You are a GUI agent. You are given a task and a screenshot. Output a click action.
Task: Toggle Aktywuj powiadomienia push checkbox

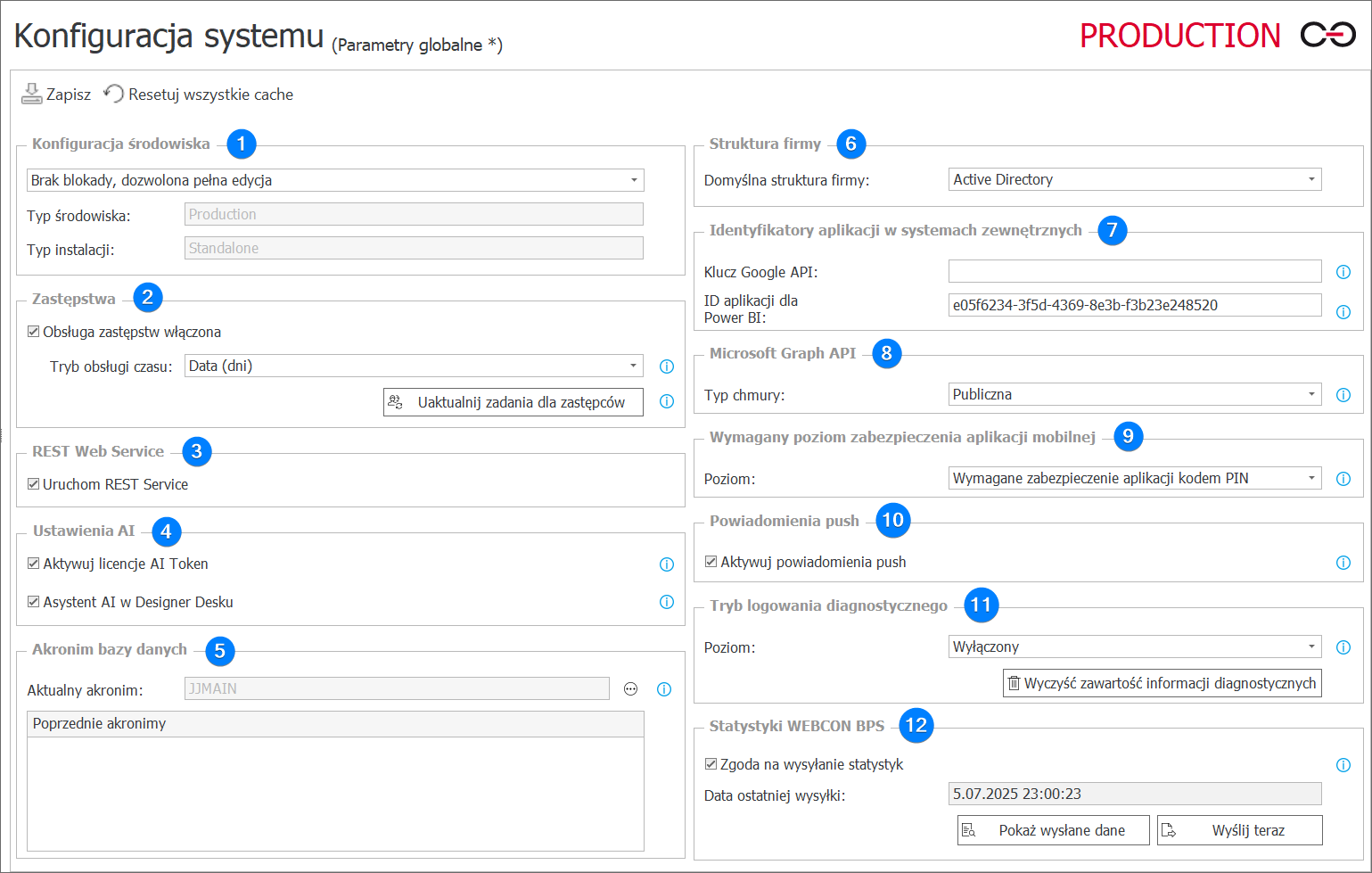[x=711, y=562]
